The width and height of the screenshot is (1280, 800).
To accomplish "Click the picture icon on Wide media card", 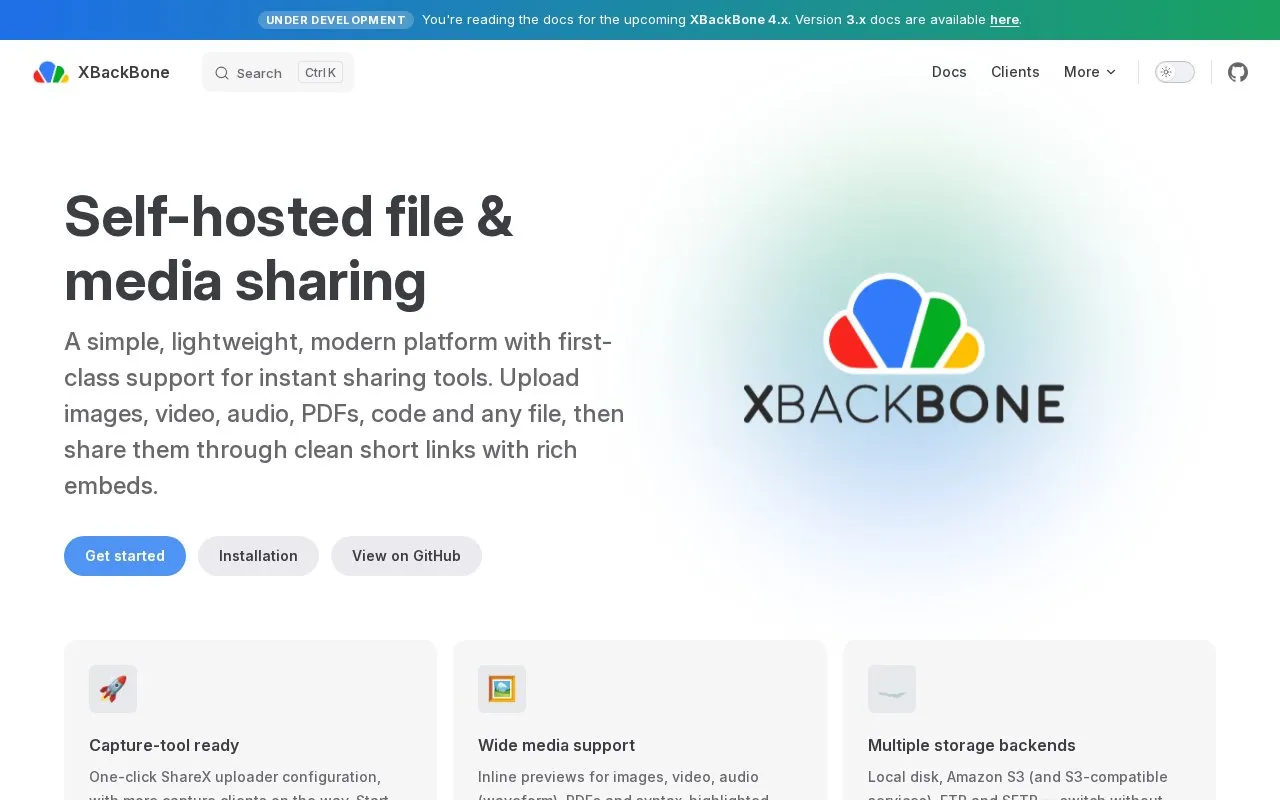I will [x=502, y=689].
